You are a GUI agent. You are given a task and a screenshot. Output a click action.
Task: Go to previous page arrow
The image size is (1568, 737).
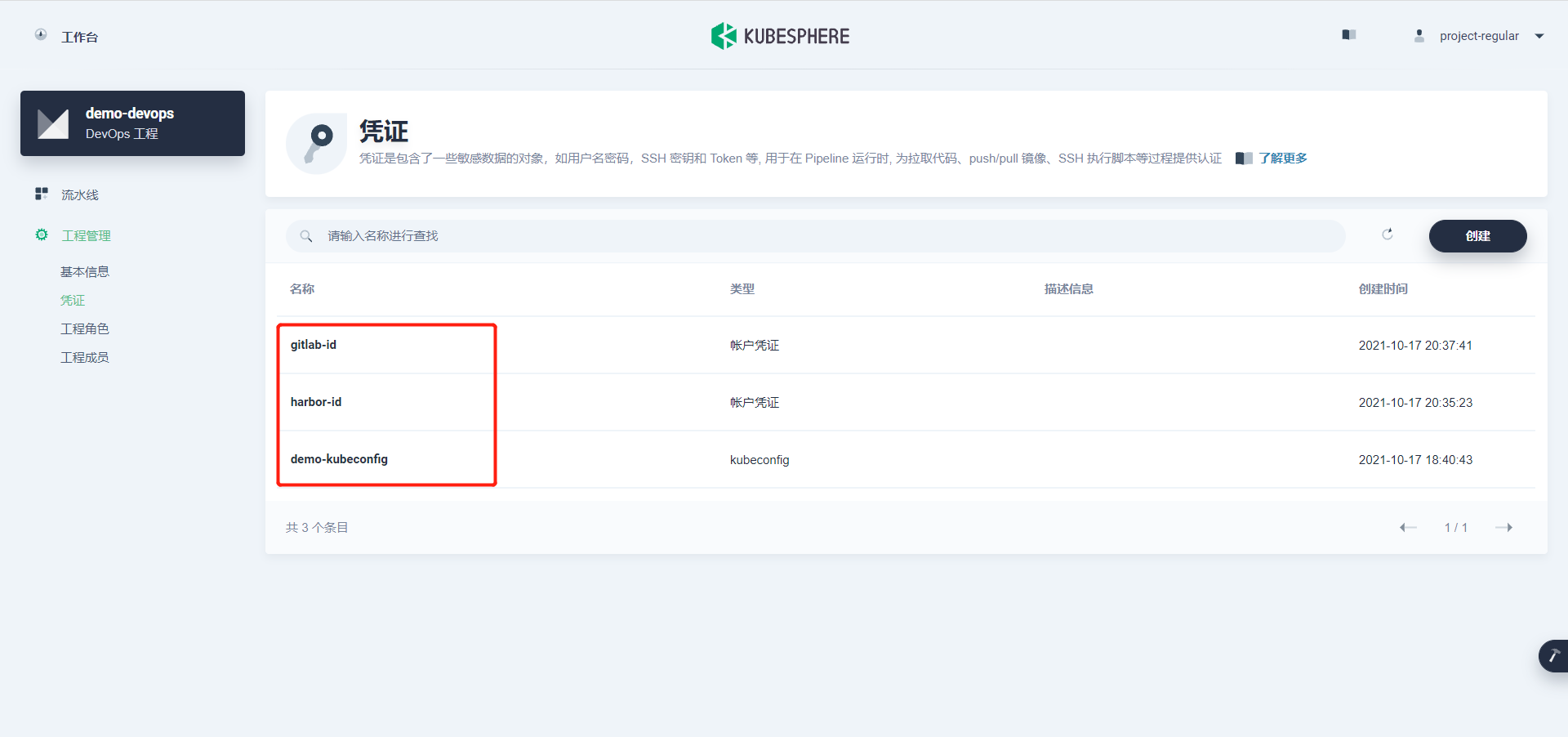point(1408,527)
